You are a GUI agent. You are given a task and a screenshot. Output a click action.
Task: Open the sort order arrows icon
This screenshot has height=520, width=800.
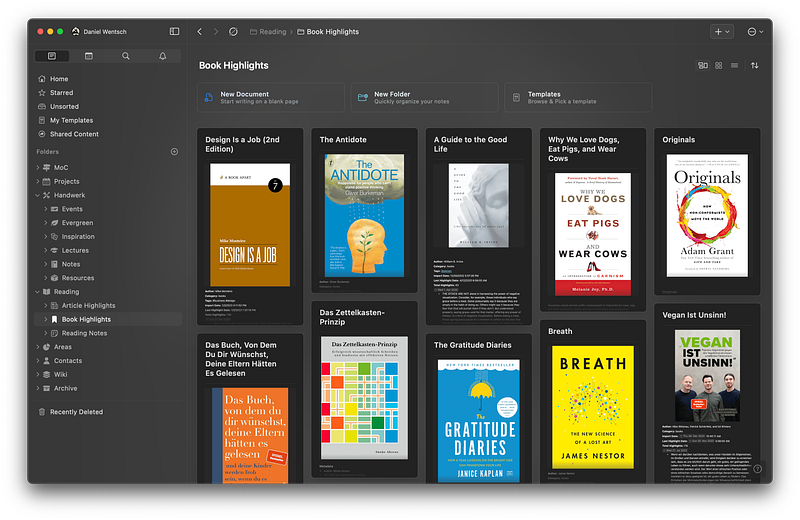[x=754, y=66]
